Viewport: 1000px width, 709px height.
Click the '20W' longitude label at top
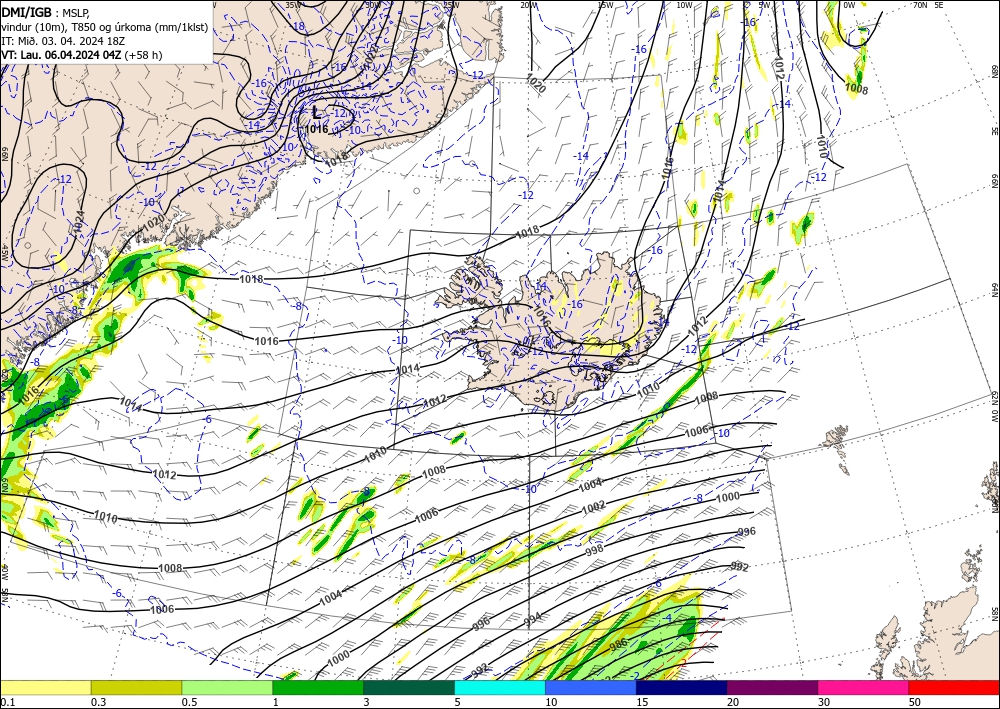tap(527, 5)
